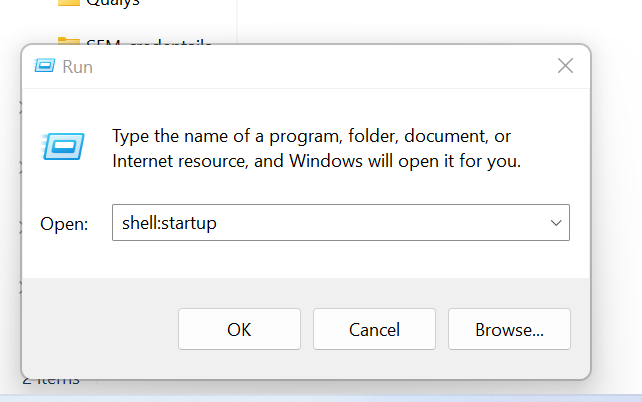Close the Run dialog with X
The width and height of the screenshot is (642, 402).
tap(565, 66)
